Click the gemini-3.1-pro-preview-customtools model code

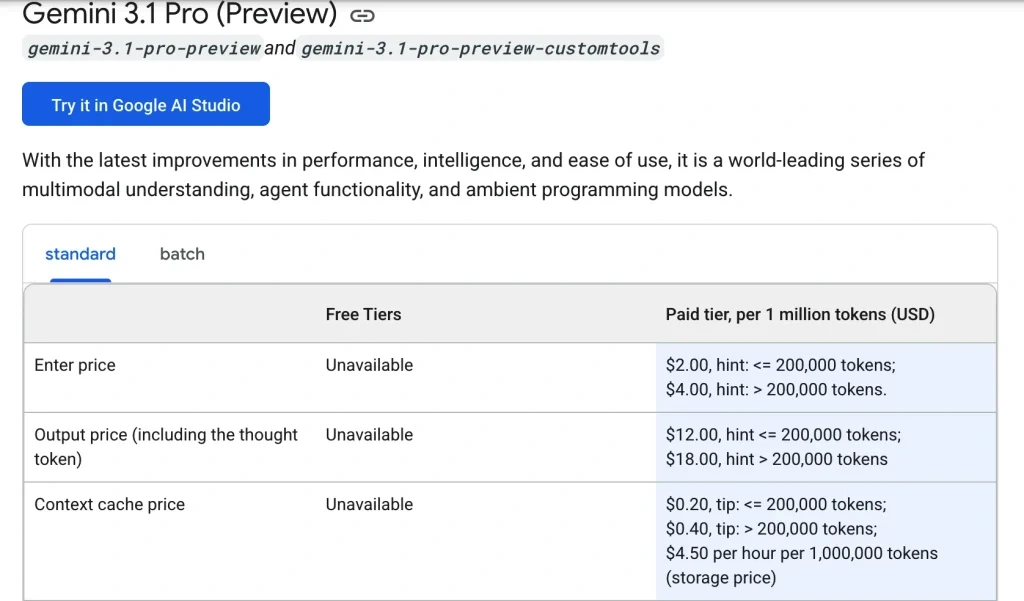click(x=481, y=48)
